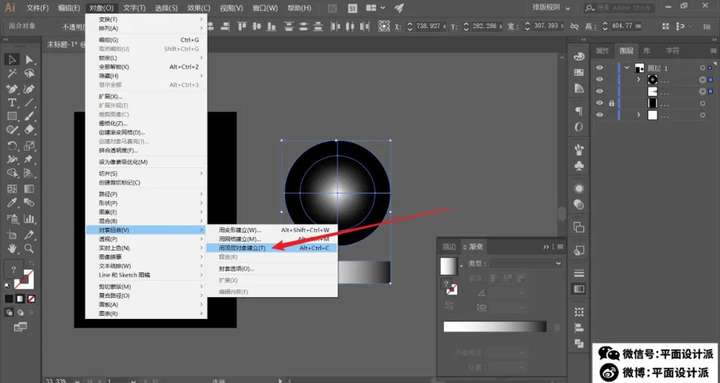Select the Eraser tool

pos(29,130)
